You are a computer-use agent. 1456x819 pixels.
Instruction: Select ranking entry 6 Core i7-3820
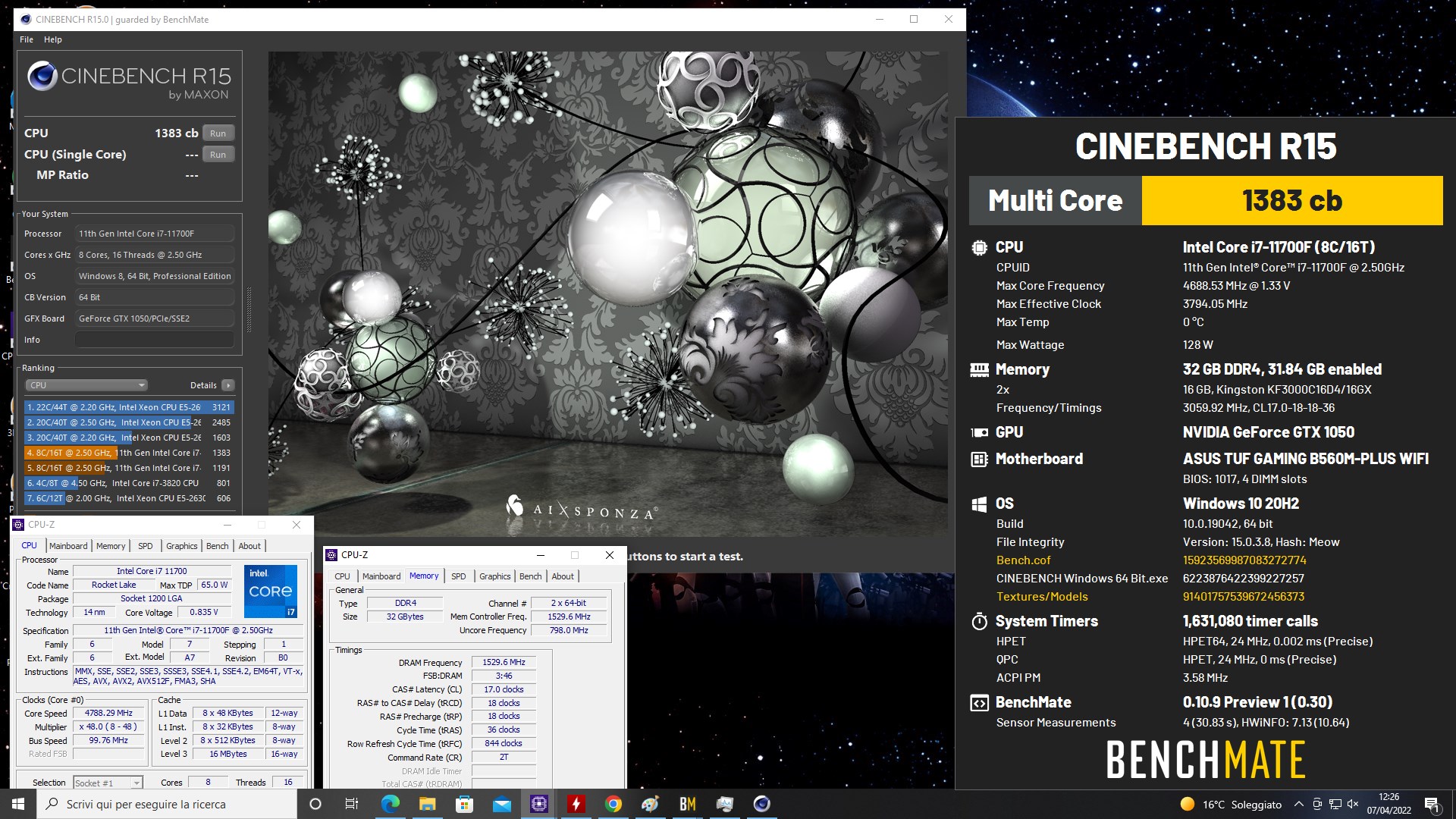tap(130, 483)
